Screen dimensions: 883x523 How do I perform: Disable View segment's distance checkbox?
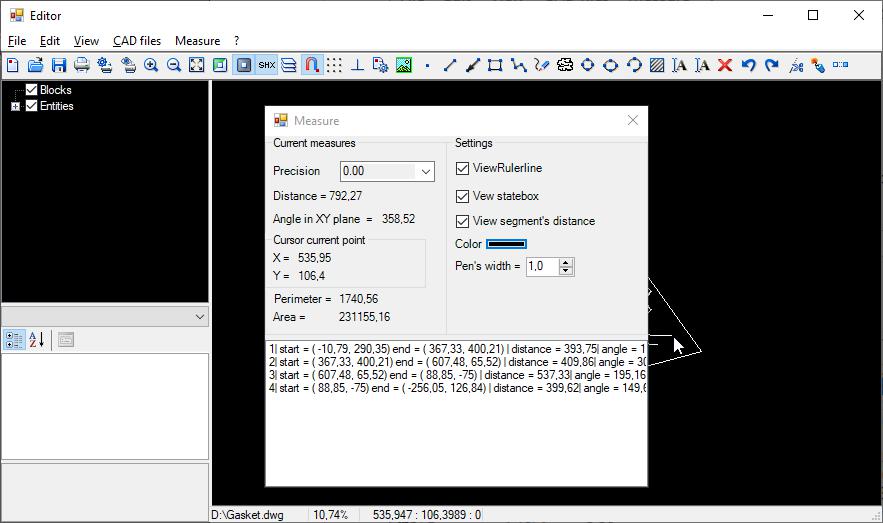(462, 221)
